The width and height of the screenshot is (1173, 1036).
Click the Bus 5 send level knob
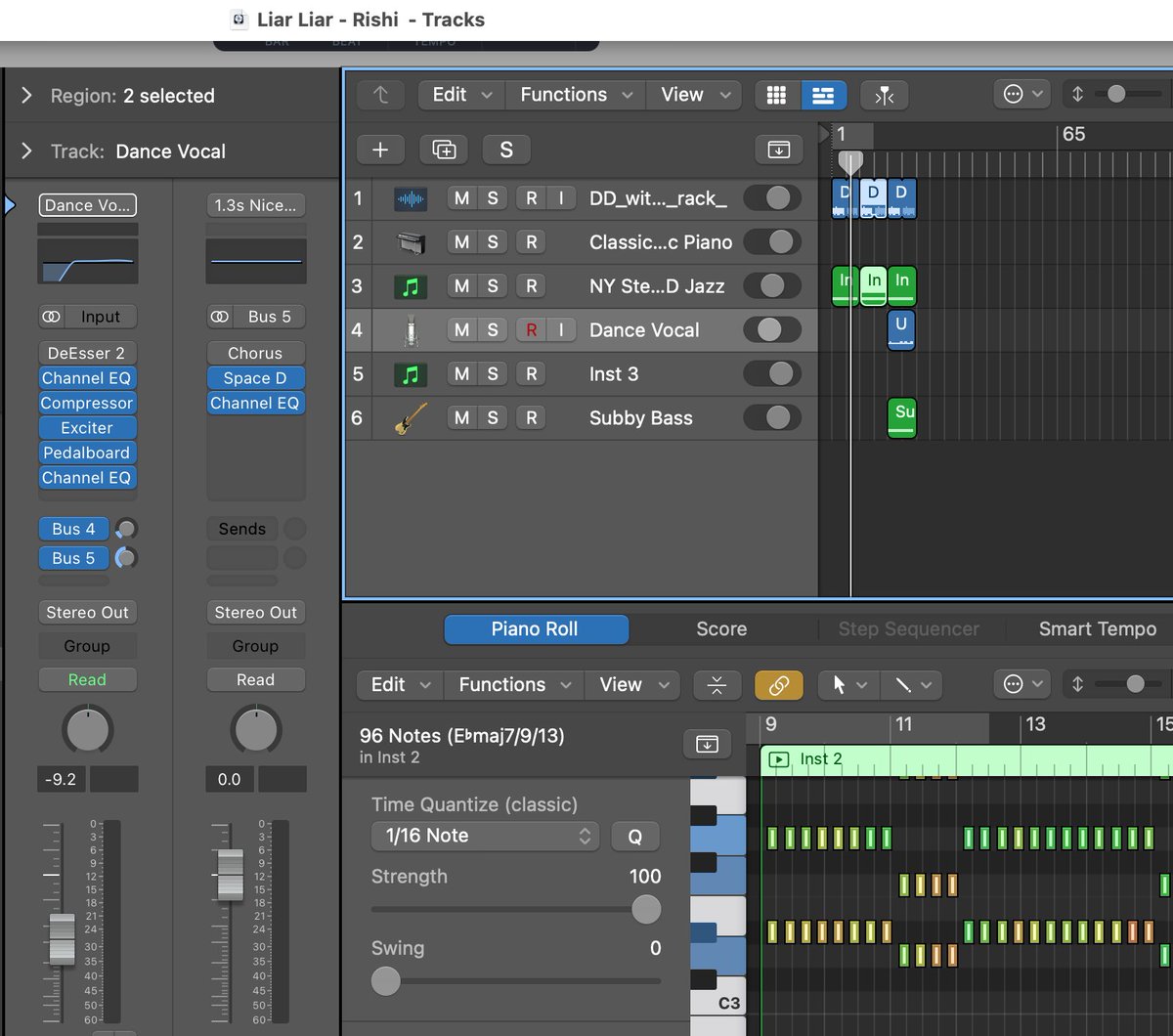point(126,558)
